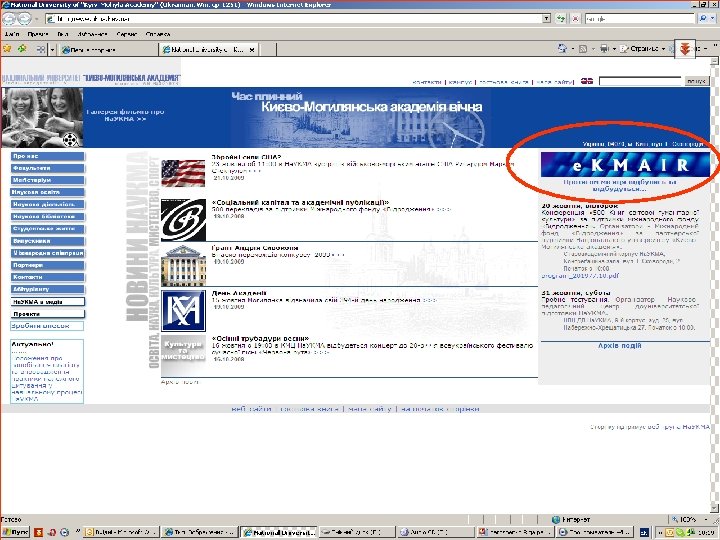
Task: Switch to the National University taskbar button
Action: point(279,532)
